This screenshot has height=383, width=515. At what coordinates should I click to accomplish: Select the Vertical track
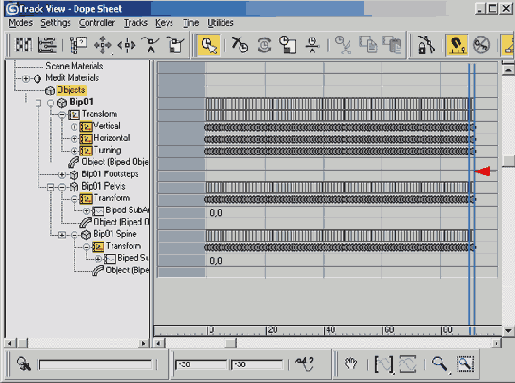(107, 126)
